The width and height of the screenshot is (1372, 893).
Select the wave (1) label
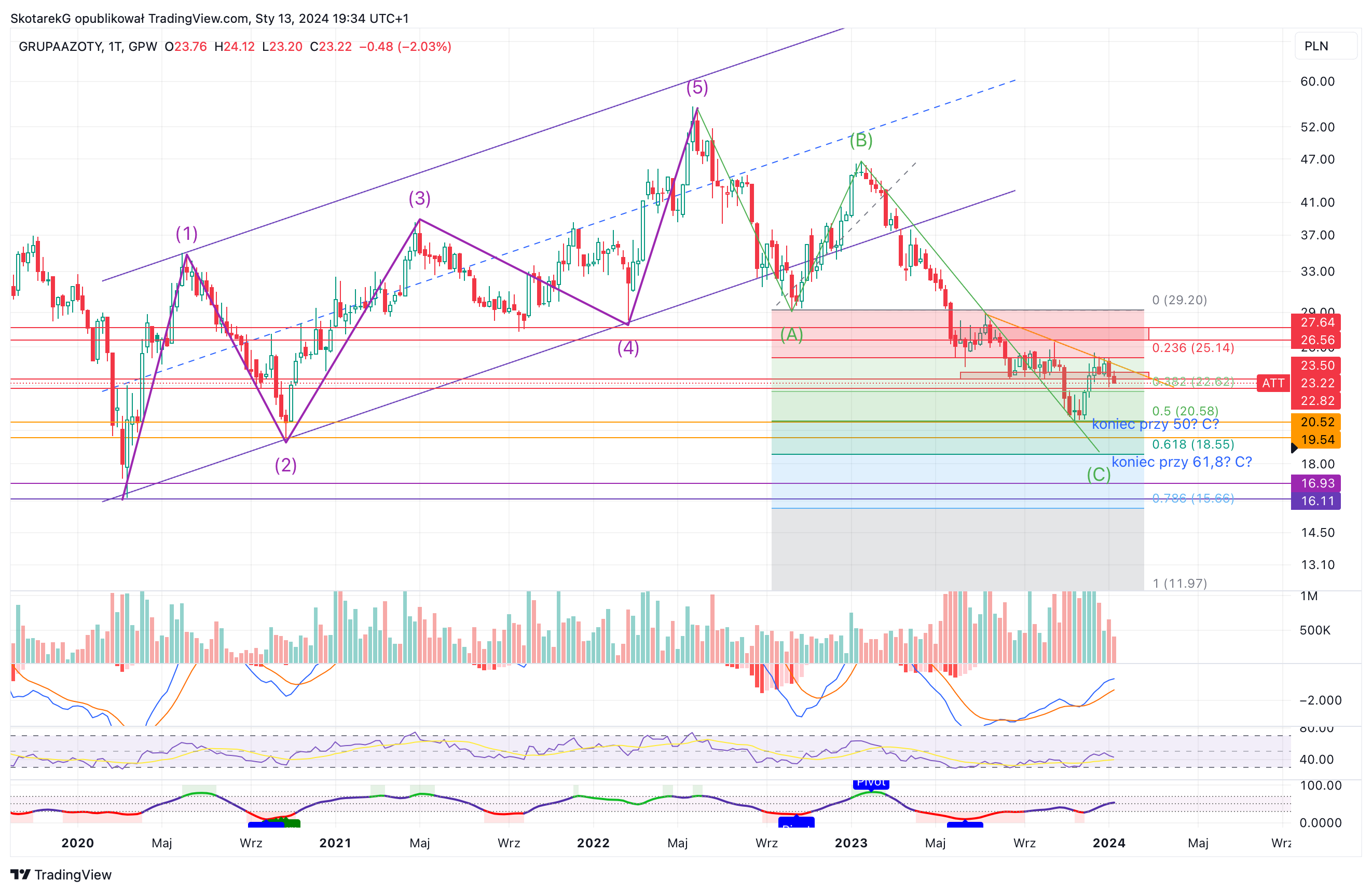tap(186, 234)
